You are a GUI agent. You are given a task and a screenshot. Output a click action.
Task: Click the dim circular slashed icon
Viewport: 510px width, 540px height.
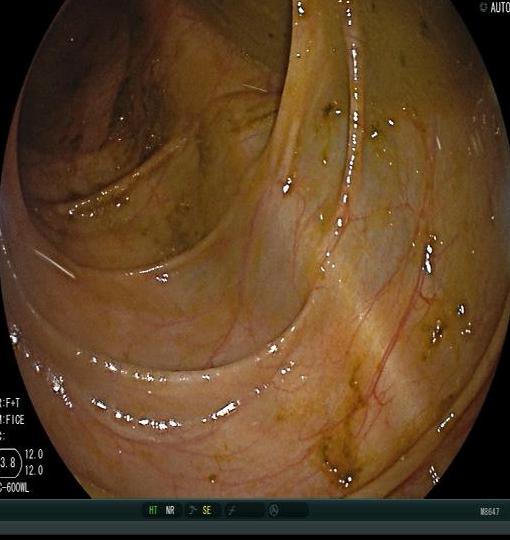(273, 510)
